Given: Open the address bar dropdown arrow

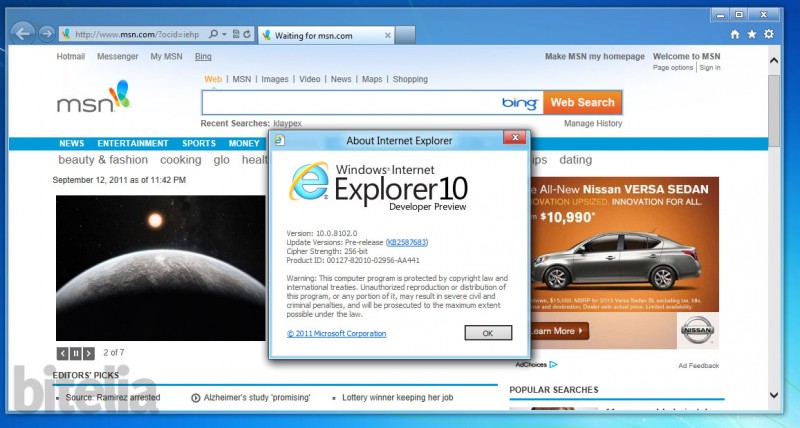Looking at the screenshot, I should point(224,34).
